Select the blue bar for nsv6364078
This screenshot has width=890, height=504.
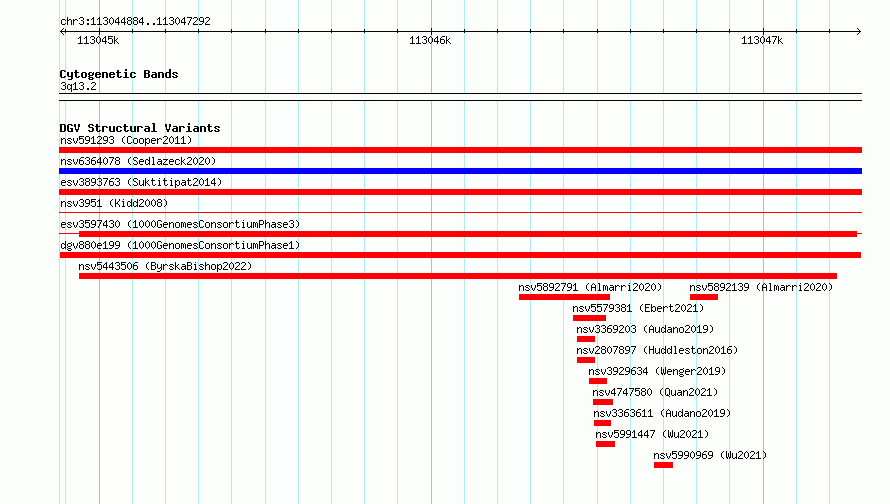pyautogui.click(x=460, y=171)
